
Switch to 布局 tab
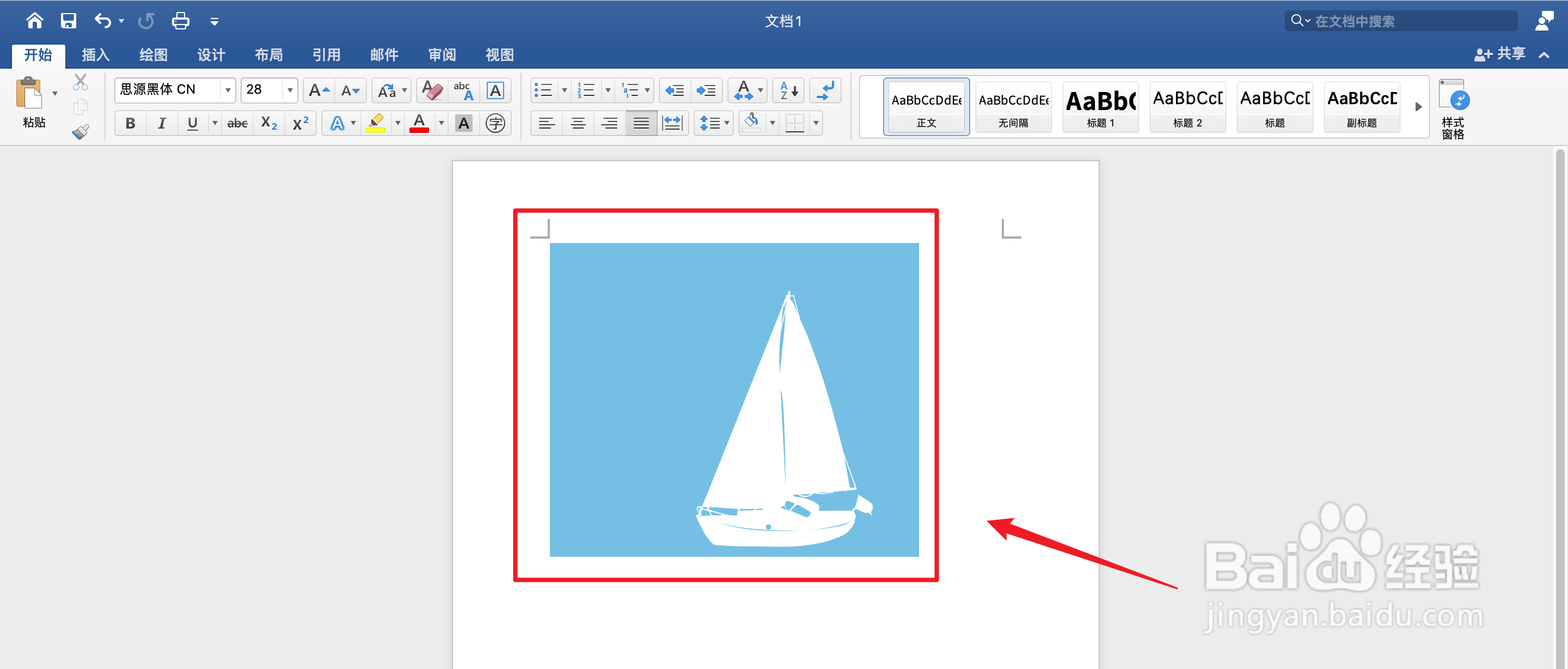click(x=268, y=55)
